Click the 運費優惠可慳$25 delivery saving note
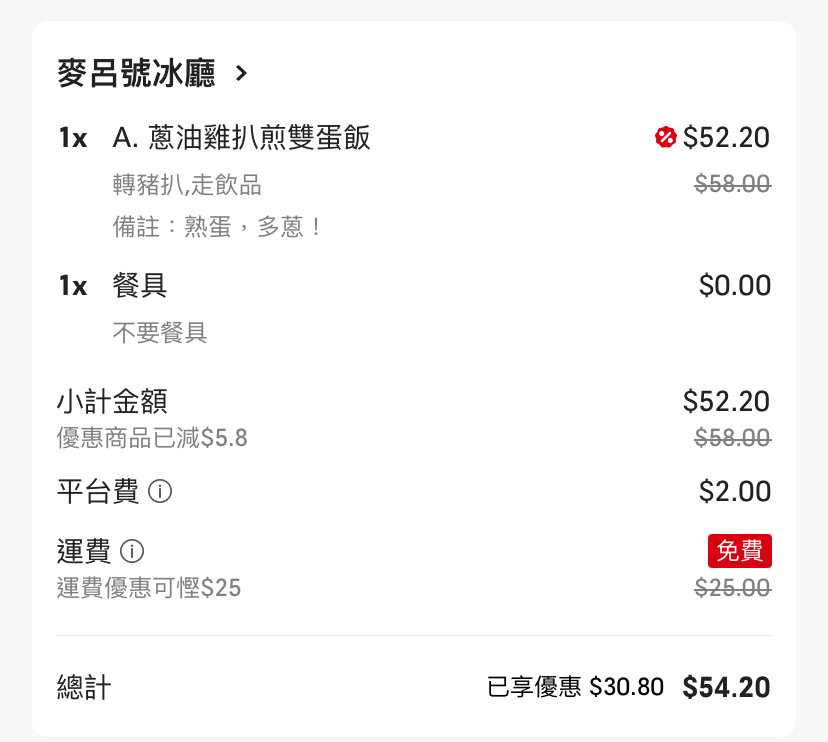This screenshot has width=828, height=742. point(149,588)
